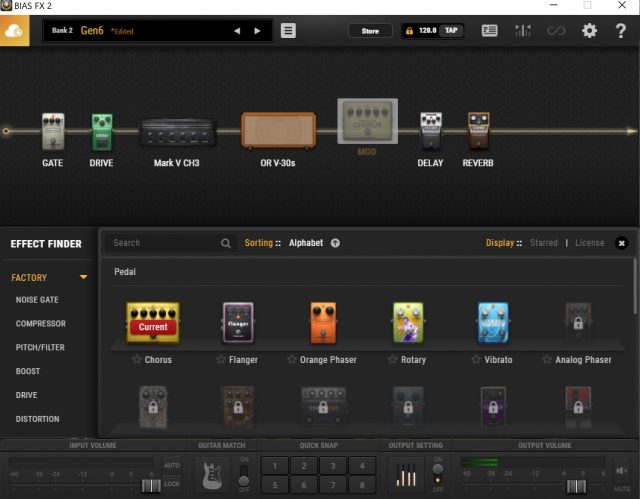Star the Chorus pedal
The height and width of the screenshot is (499, 640).
[137, 359]
